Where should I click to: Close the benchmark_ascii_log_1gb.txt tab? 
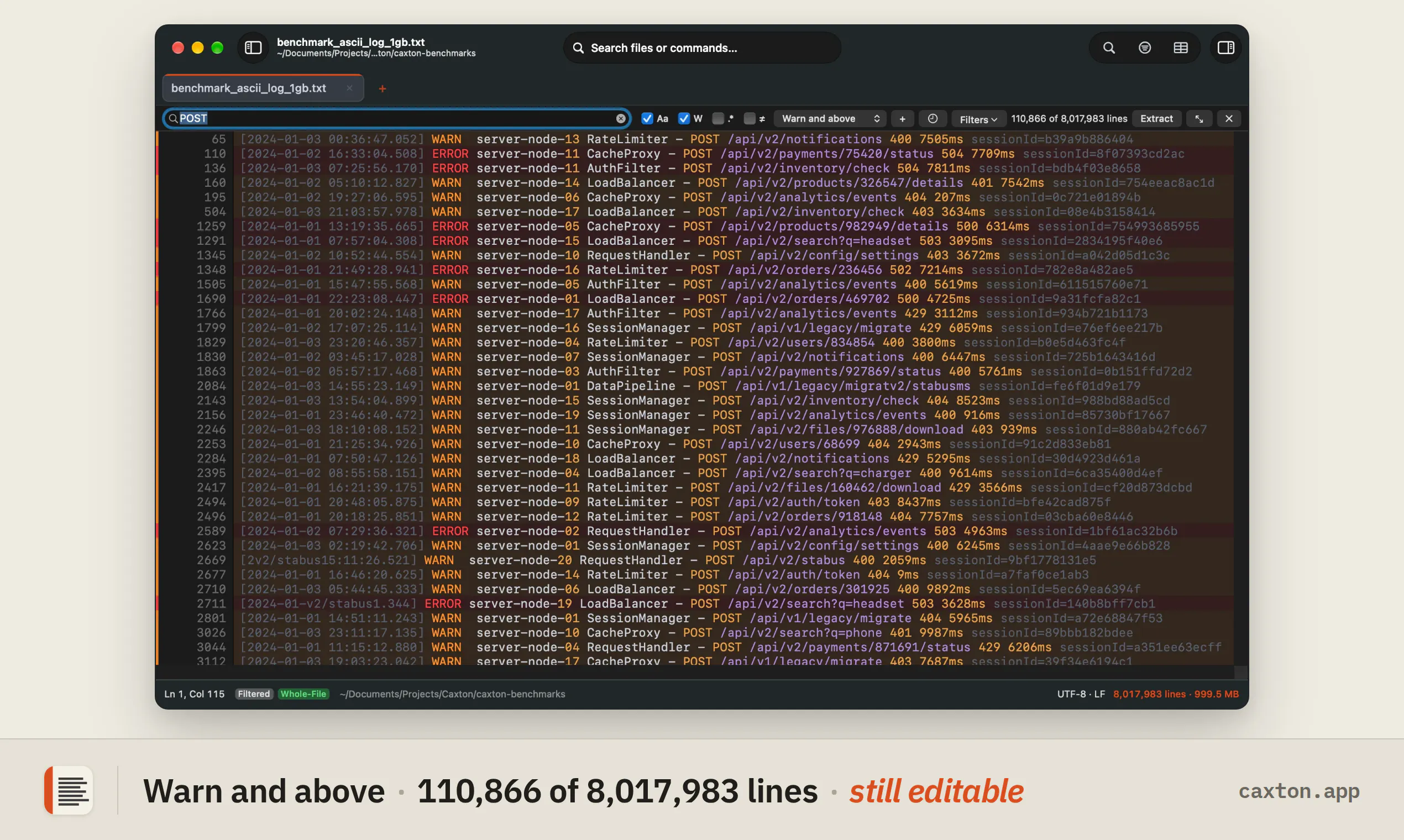(349, 88)
